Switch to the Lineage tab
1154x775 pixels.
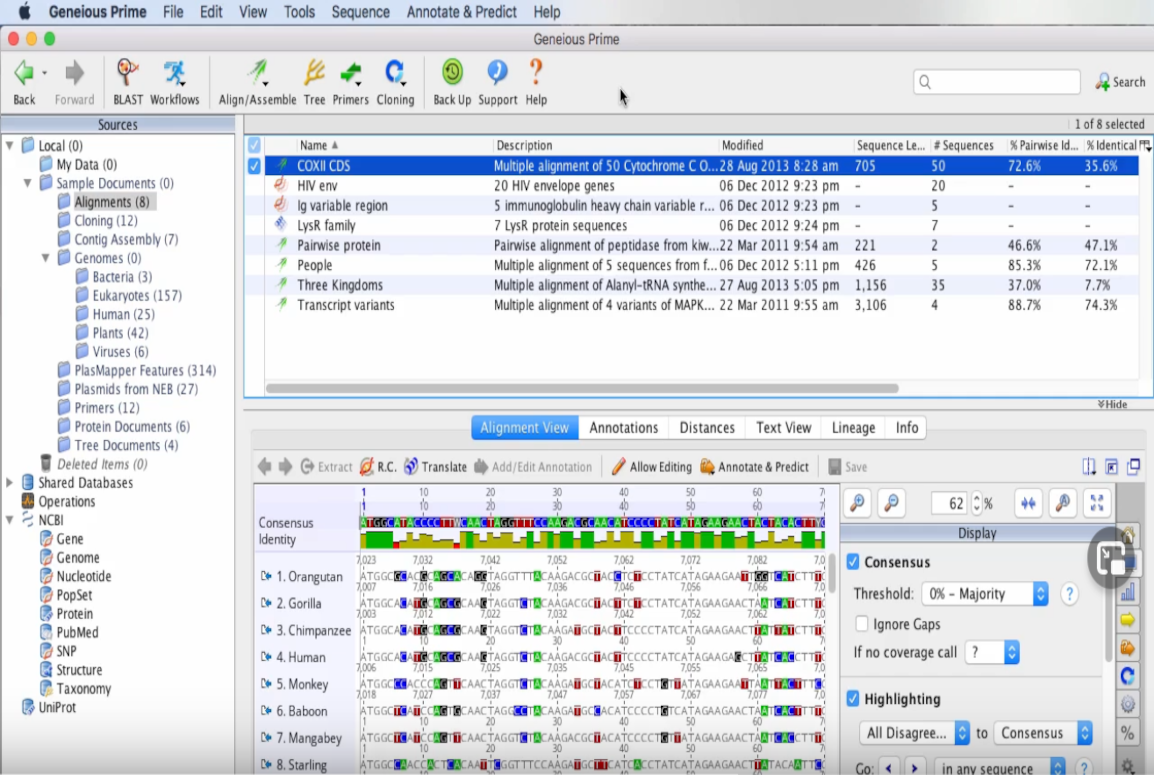point(853,428)
